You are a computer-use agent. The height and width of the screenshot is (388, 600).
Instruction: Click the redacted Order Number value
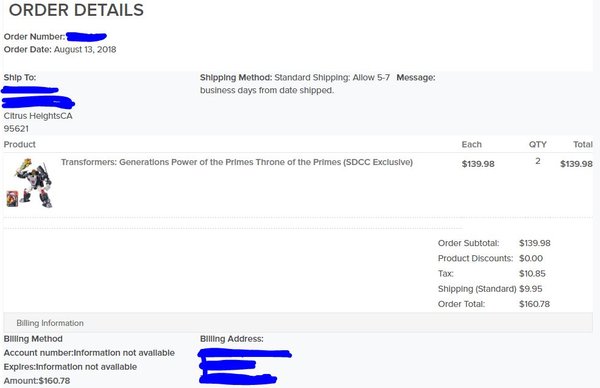[x=86, y=37]
